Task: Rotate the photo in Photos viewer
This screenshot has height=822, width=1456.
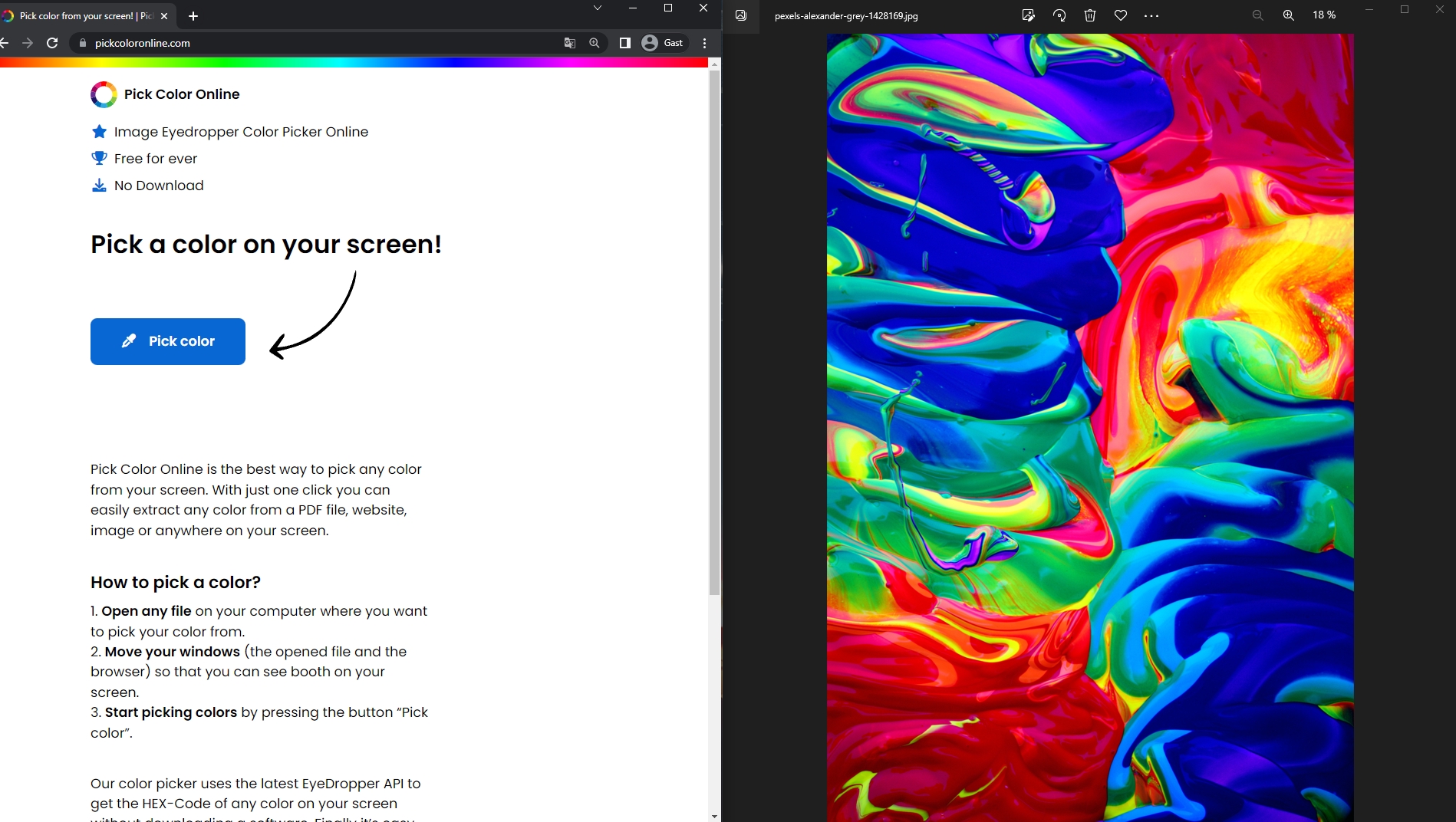Action: (1059, 15)
